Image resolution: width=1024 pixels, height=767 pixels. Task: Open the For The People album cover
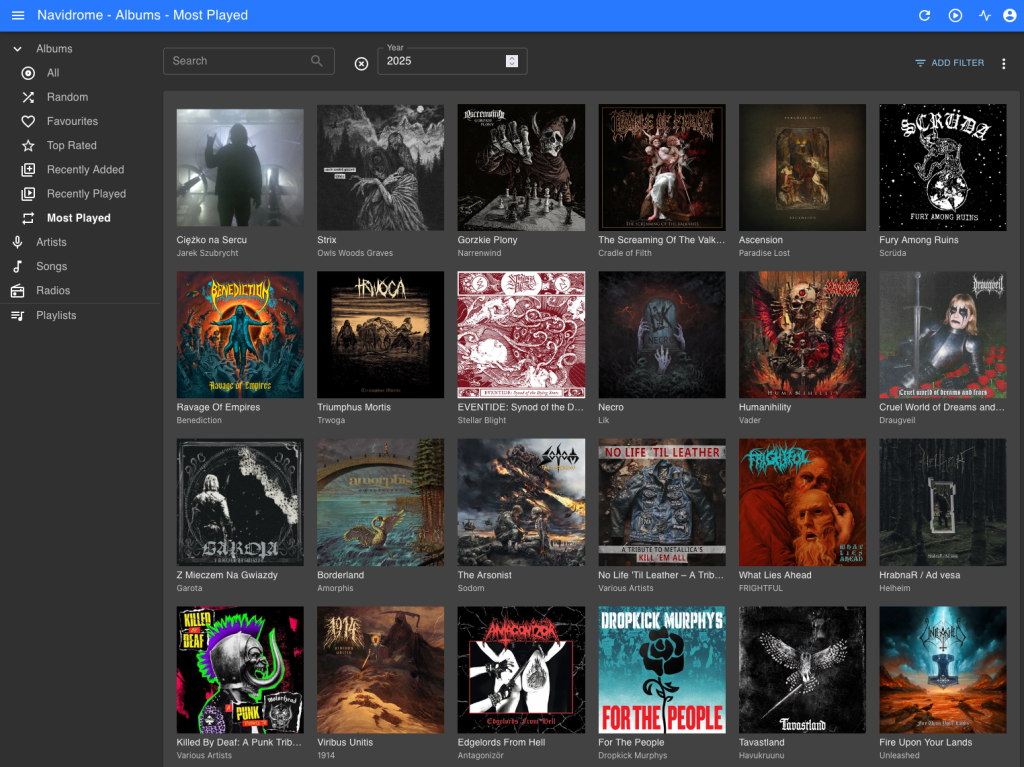(661, 669)
